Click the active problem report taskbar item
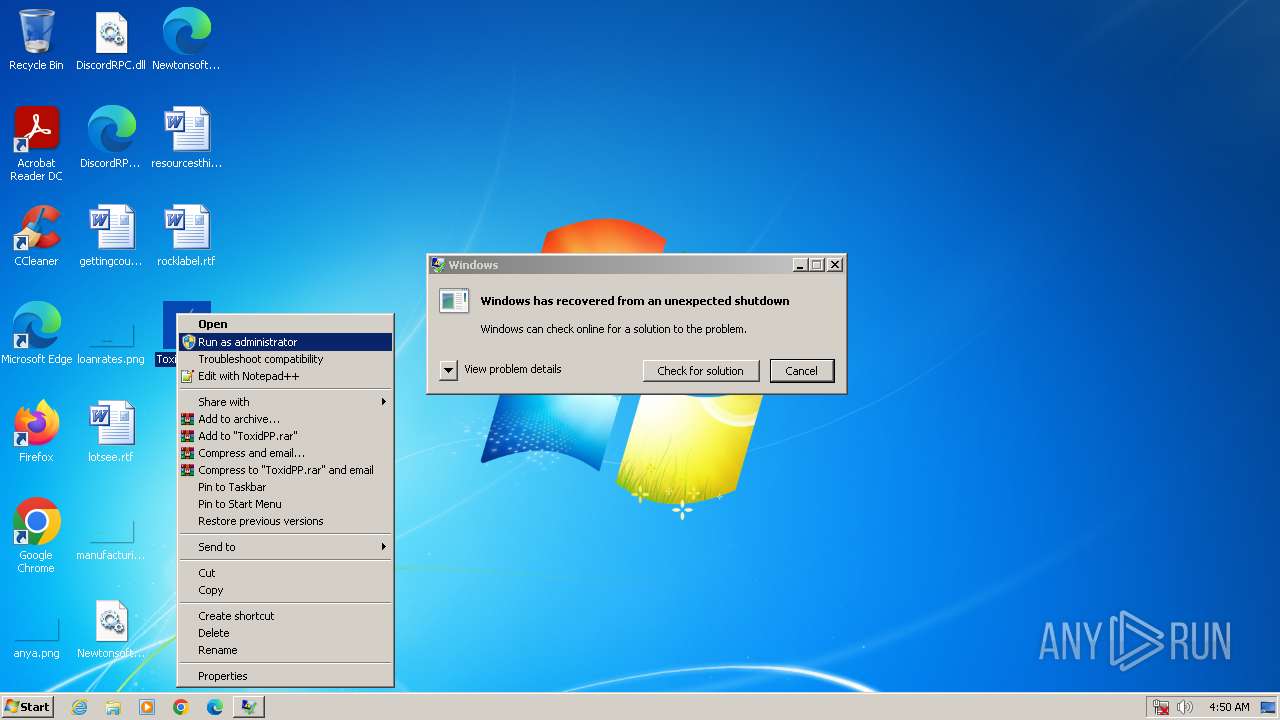 (x=249, y=707)
